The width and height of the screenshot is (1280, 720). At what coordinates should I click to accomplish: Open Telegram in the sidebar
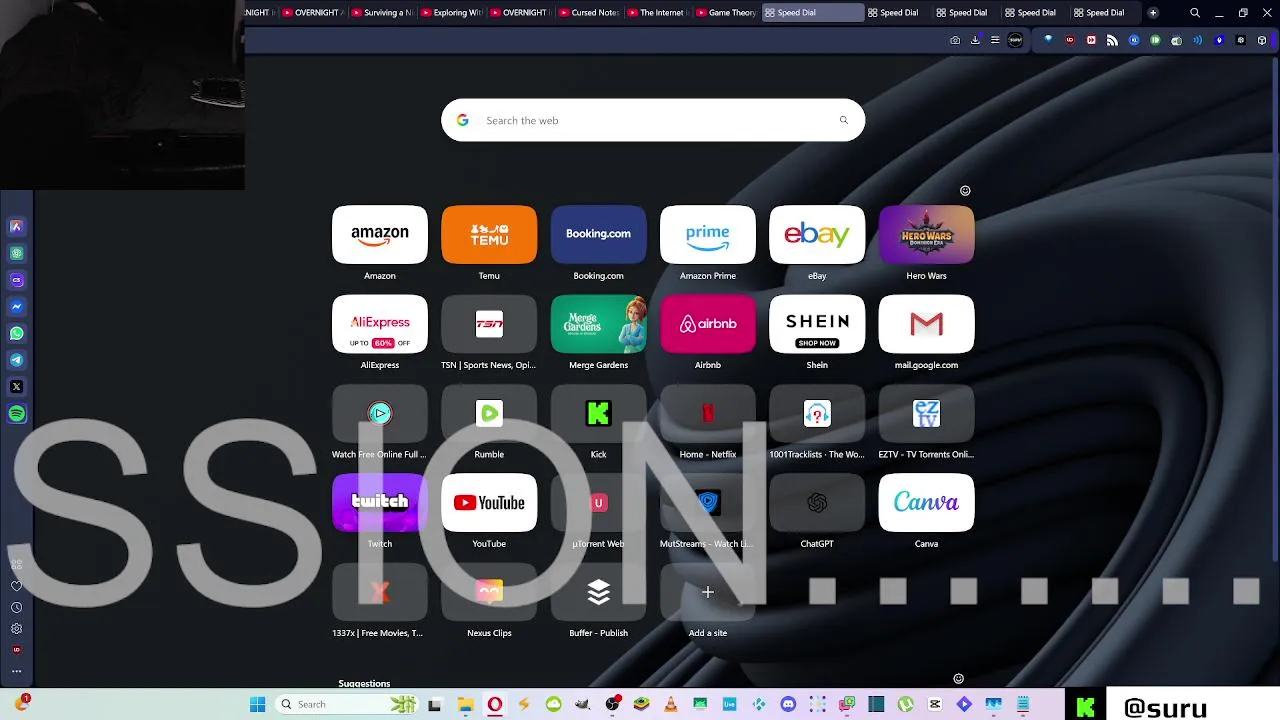tap(16, 360)
